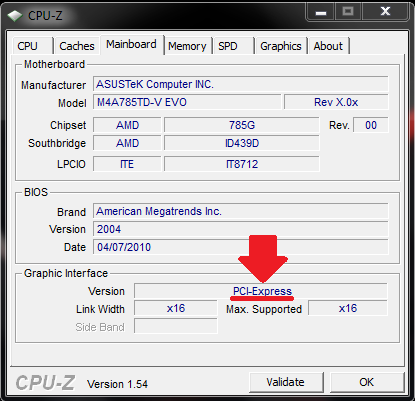Viewport: 415px width, 401px height.
Task: Open the Caches tab
Action: (77, 46)
